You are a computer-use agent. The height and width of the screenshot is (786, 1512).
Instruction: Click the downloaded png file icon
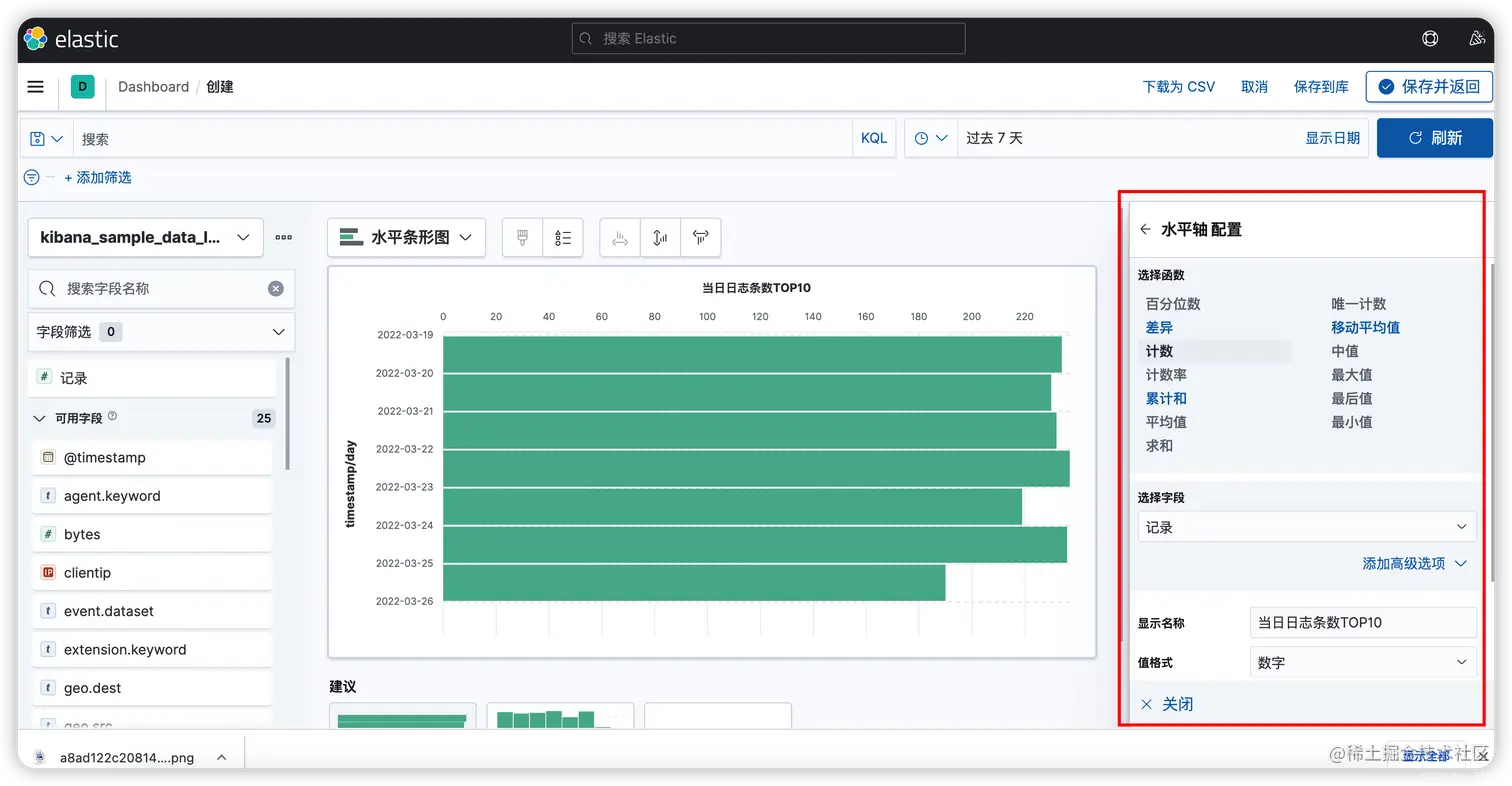40,757
